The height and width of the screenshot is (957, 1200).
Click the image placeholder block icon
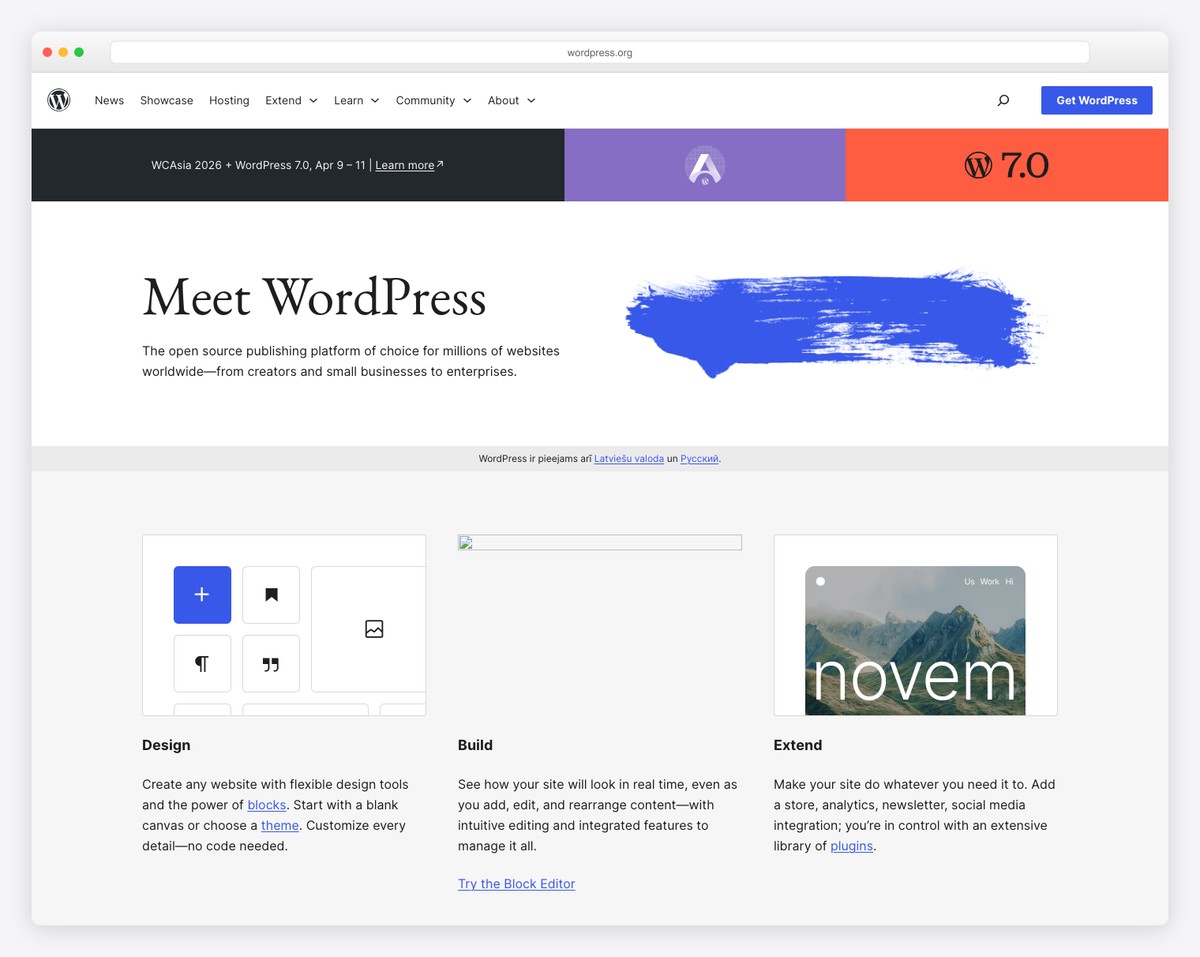pos(374,629)
